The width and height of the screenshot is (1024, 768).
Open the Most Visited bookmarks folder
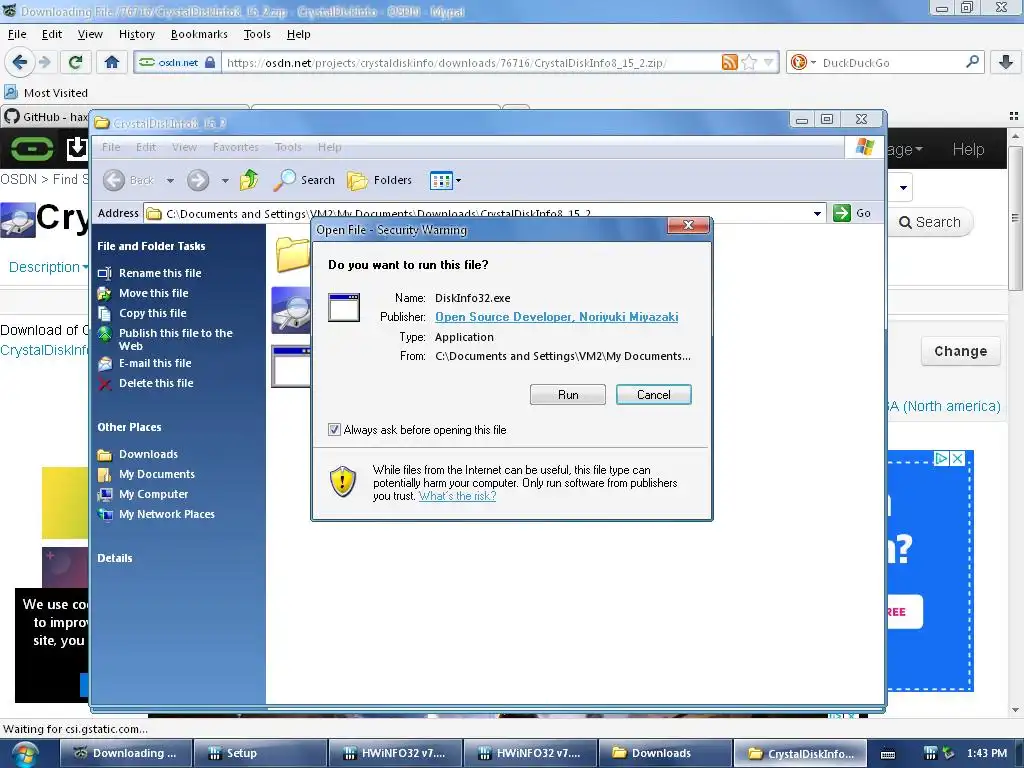46,93
